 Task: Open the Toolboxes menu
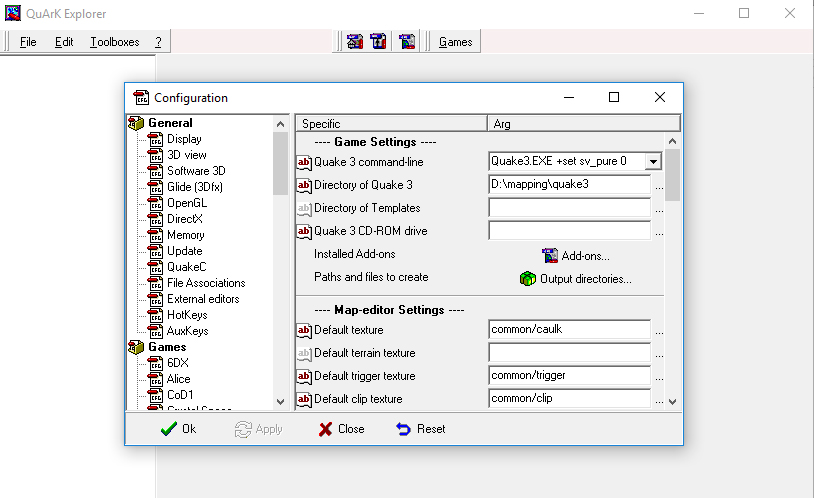pos(115,42)
